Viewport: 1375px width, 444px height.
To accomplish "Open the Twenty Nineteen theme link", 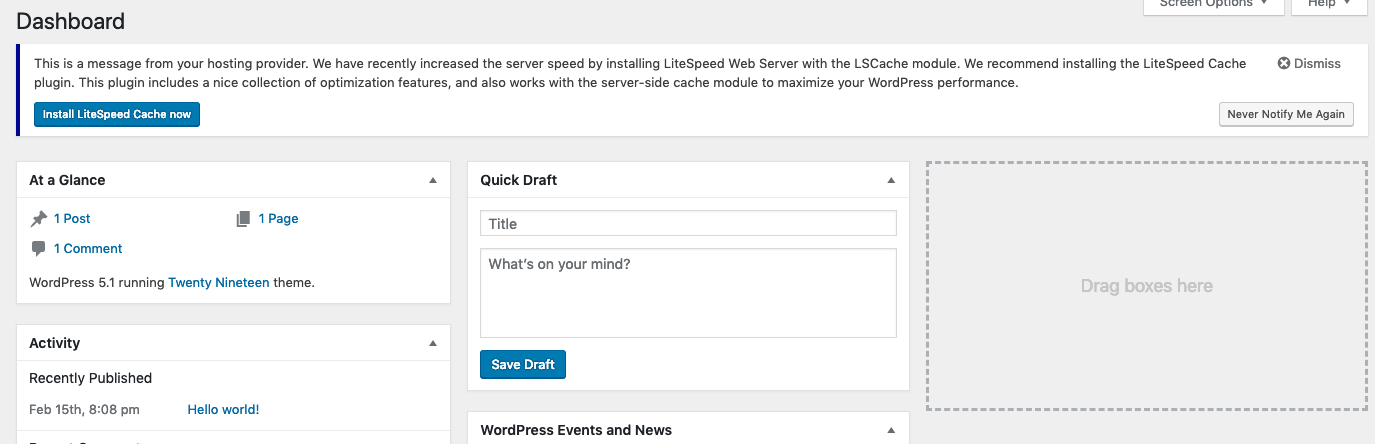I will click(218, 283).
